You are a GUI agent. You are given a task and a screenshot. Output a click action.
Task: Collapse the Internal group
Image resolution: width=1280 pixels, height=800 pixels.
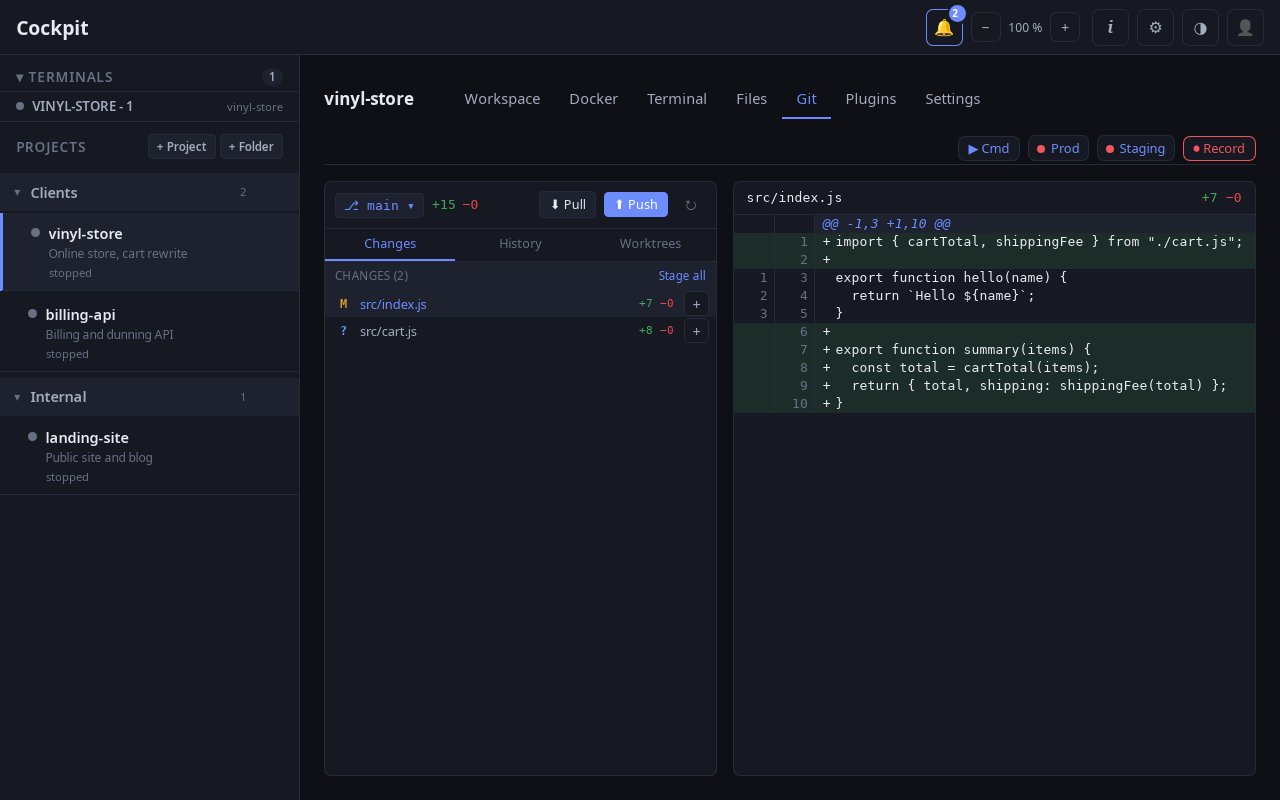150,397
